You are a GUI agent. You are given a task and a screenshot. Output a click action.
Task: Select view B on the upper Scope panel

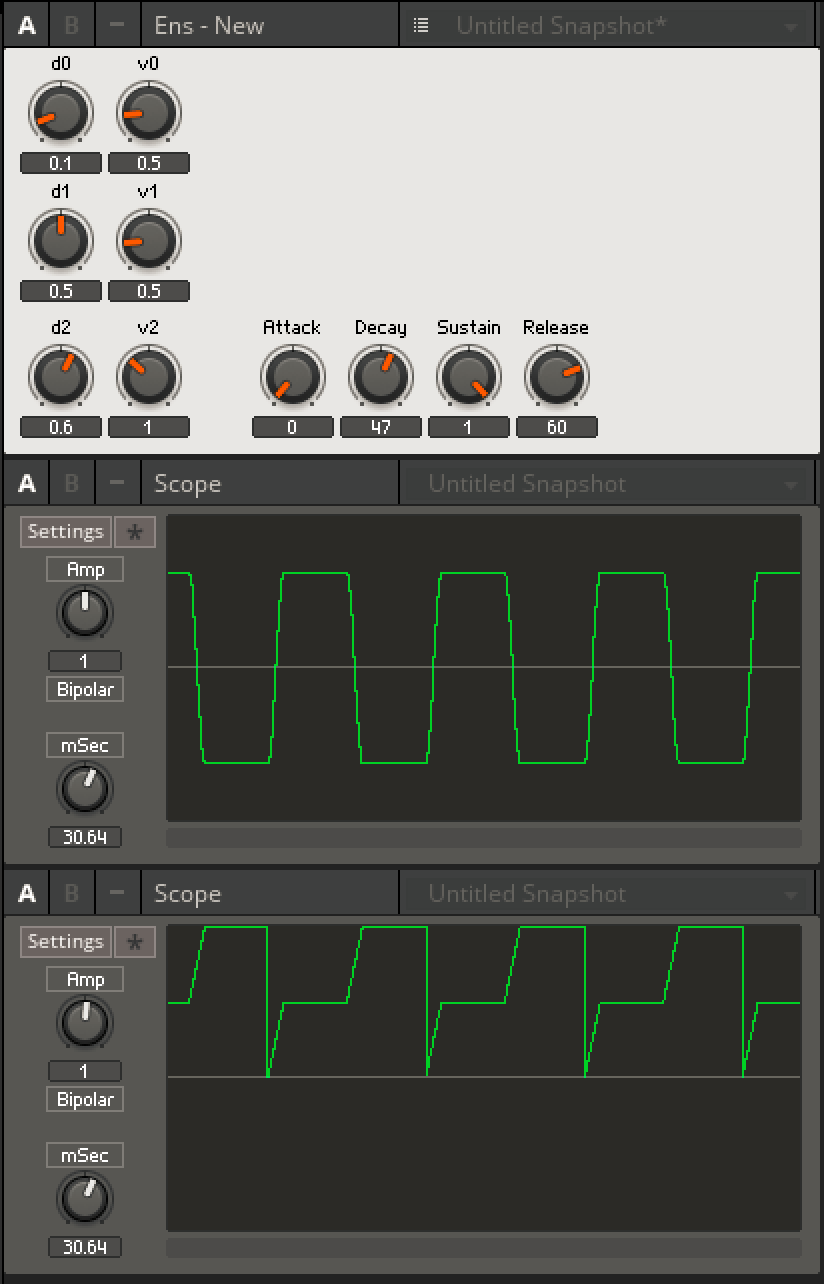[71, 483]
